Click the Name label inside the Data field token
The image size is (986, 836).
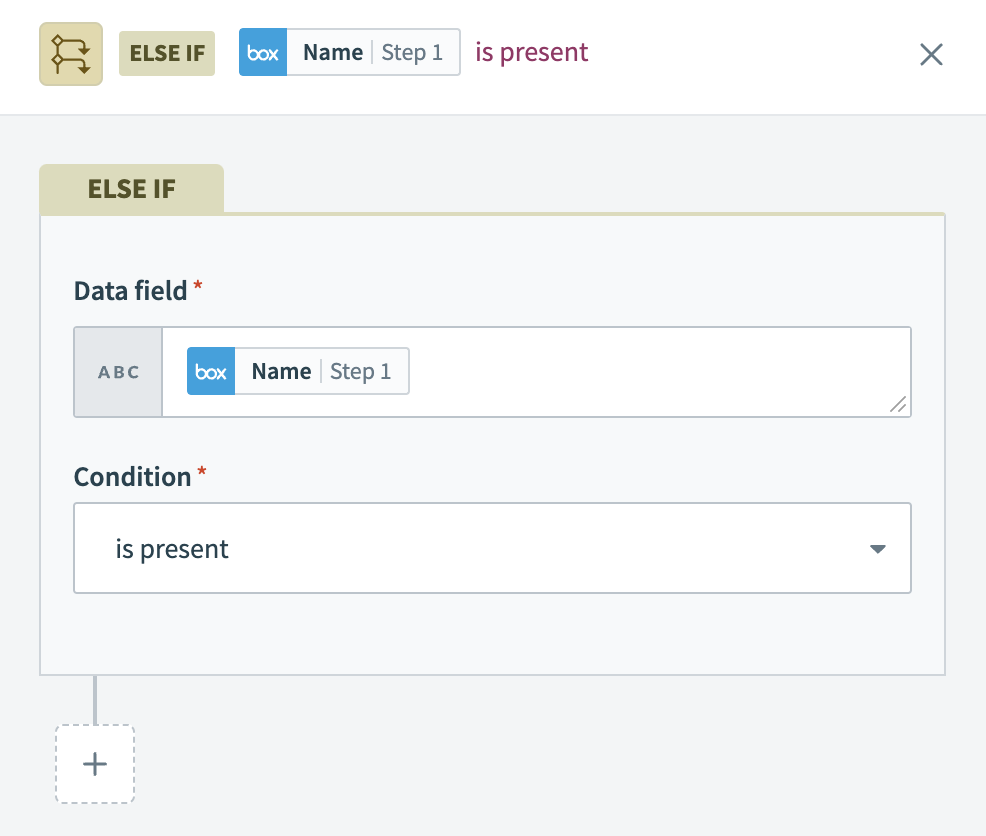click(x=281, y=371)
